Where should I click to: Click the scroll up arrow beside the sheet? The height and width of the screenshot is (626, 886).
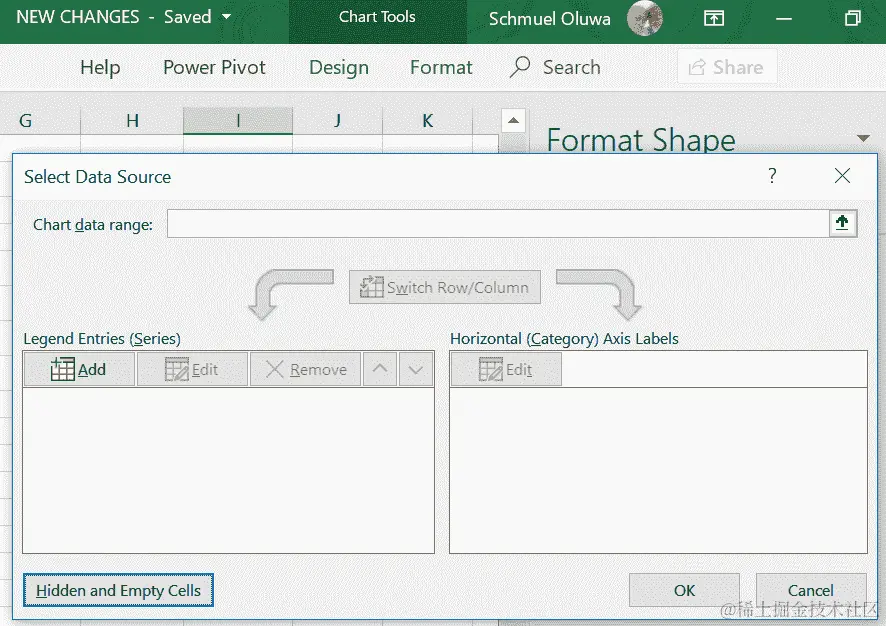click(513, 120)
